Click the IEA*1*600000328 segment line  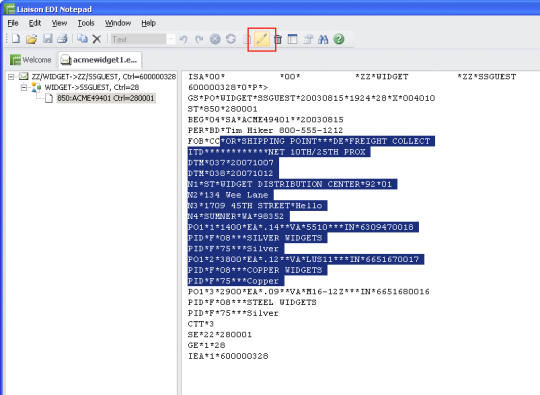228,356
